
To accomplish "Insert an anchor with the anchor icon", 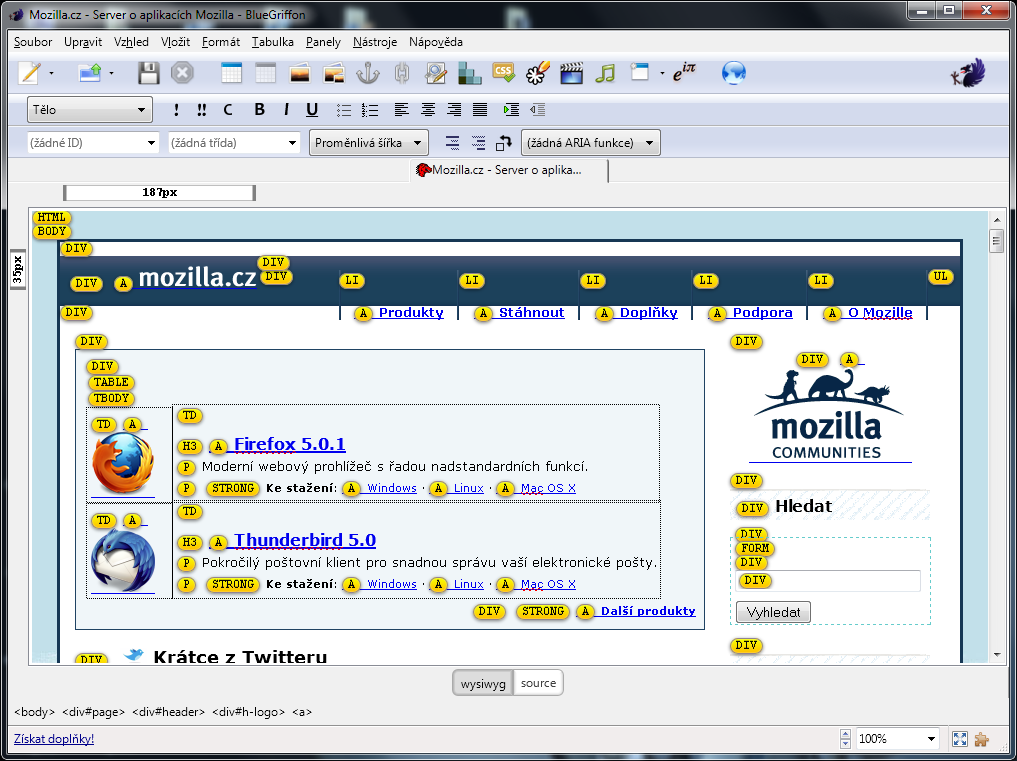I will (368, 73).
